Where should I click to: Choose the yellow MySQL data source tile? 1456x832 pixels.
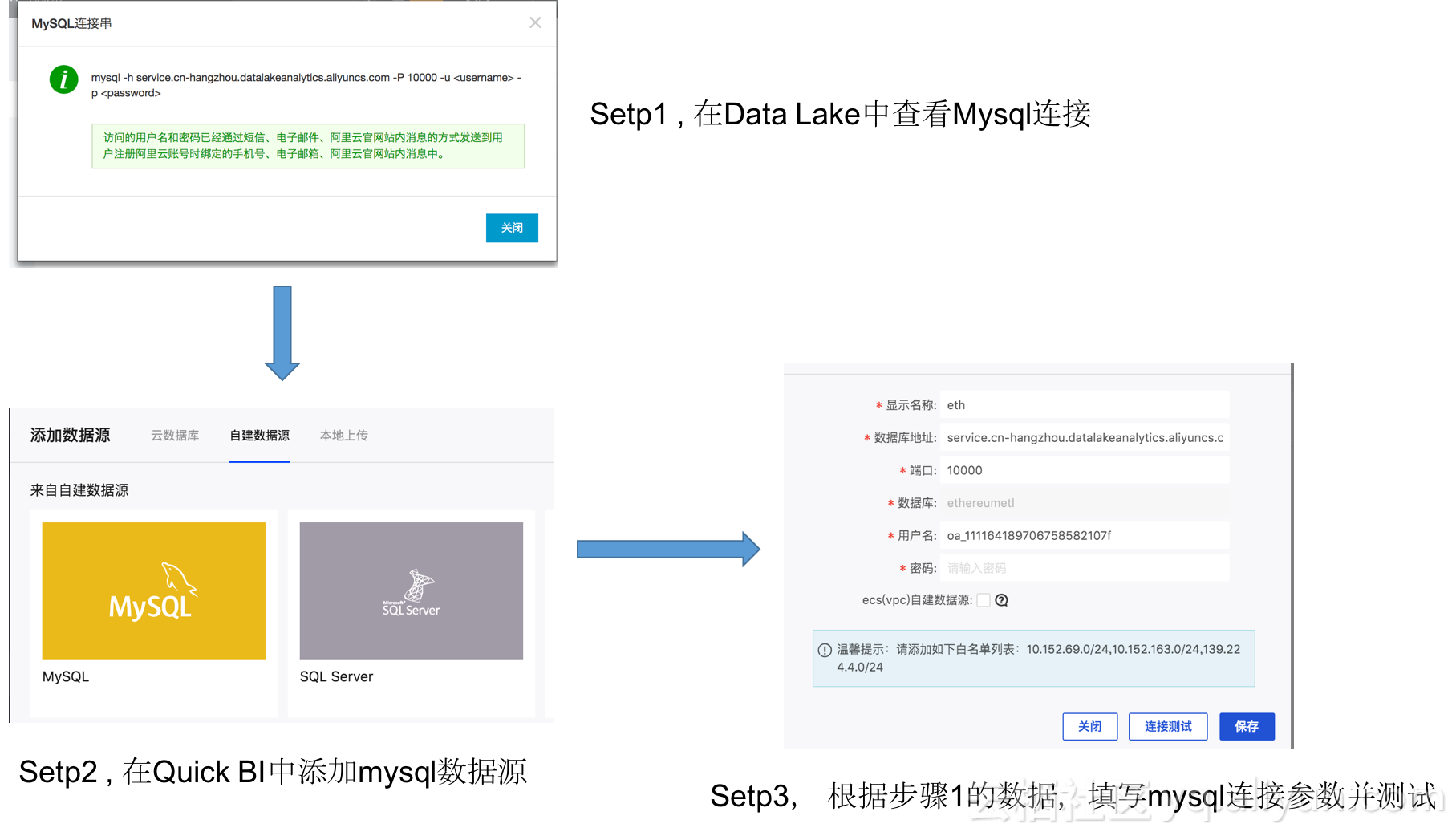(x=154, y=591)
